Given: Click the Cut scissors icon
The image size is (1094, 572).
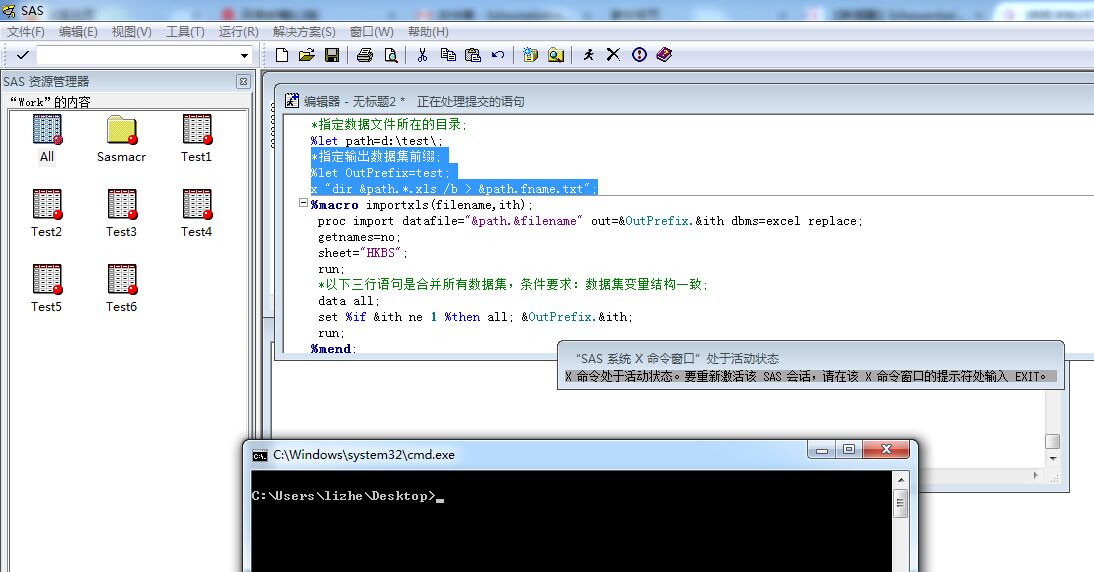Looking at the screenshot, I should (422, 55).
